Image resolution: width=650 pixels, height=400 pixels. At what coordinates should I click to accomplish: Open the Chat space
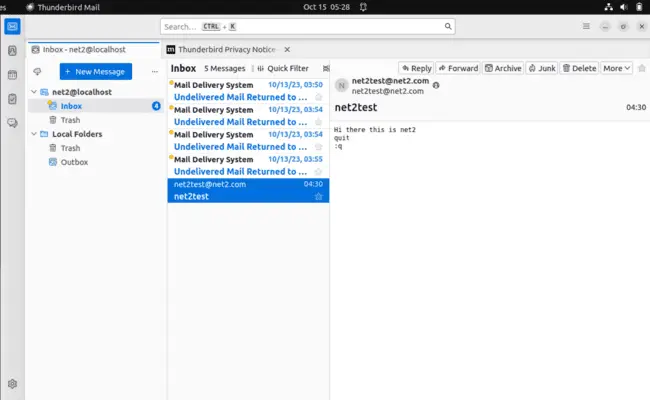(12, 123)
